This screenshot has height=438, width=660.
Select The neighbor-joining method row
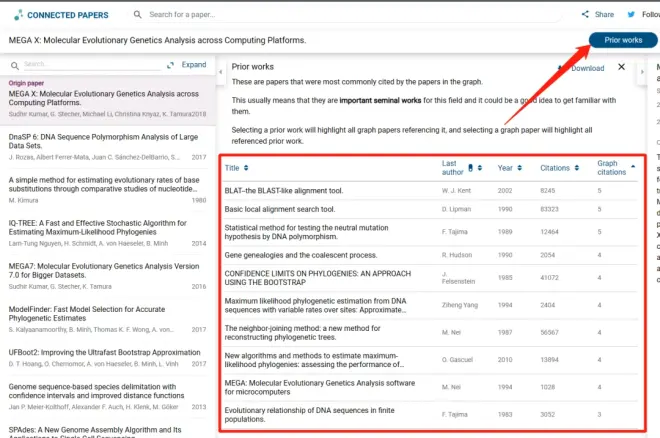tap(430, 333)
